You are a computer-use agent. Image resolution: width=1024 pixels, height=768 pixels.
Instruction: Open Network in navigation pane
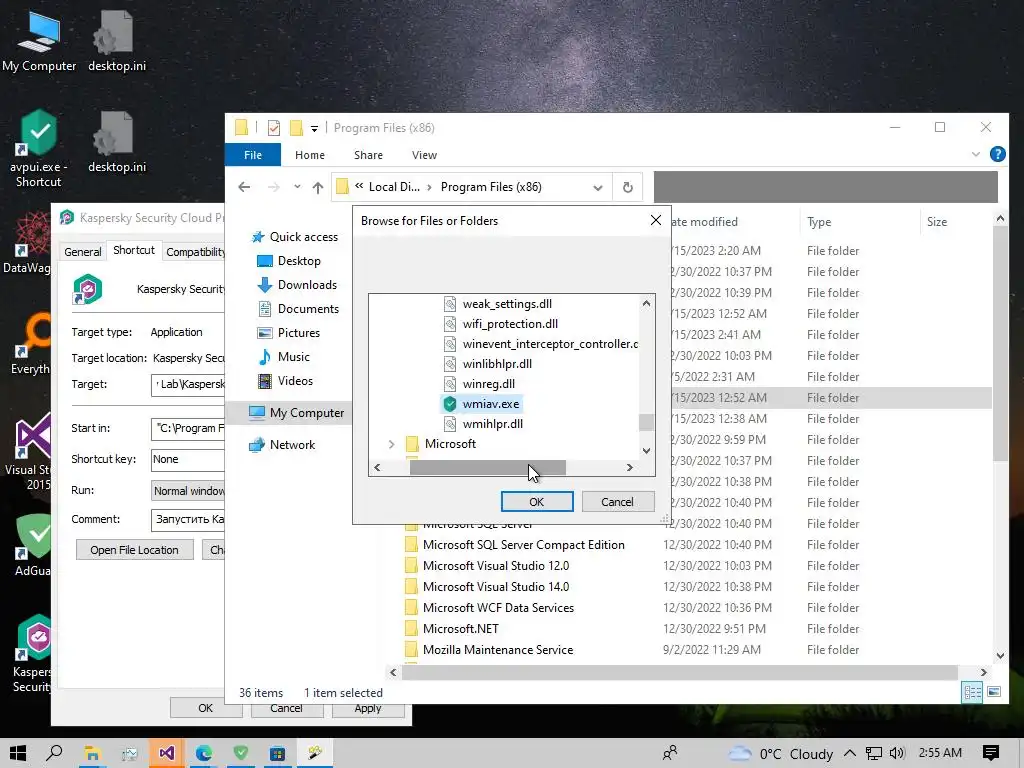pyautogui.click(x=282, y=445)
